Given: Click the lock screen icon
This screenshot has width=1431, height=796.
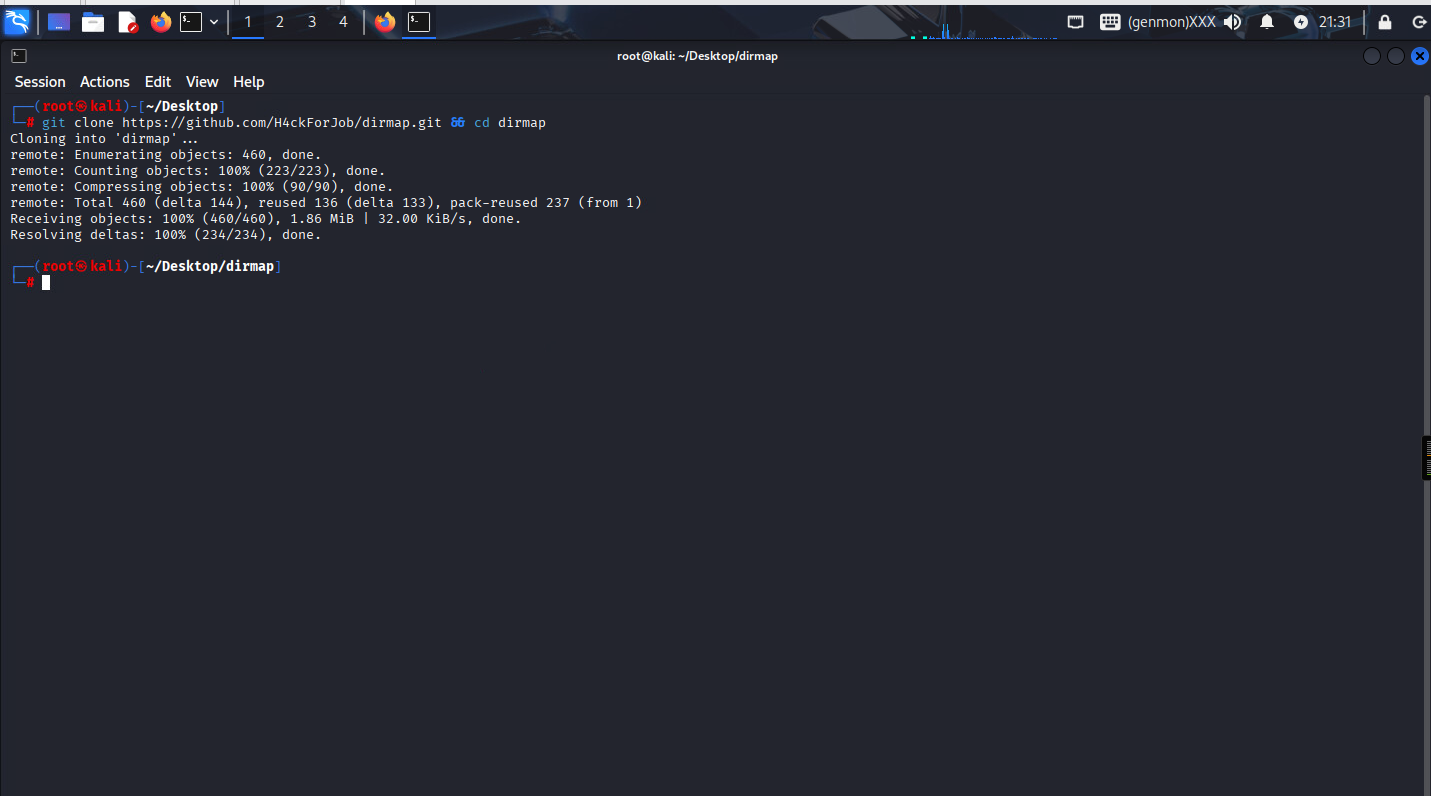Looking at the screenshot, I should click(1385, 22).
